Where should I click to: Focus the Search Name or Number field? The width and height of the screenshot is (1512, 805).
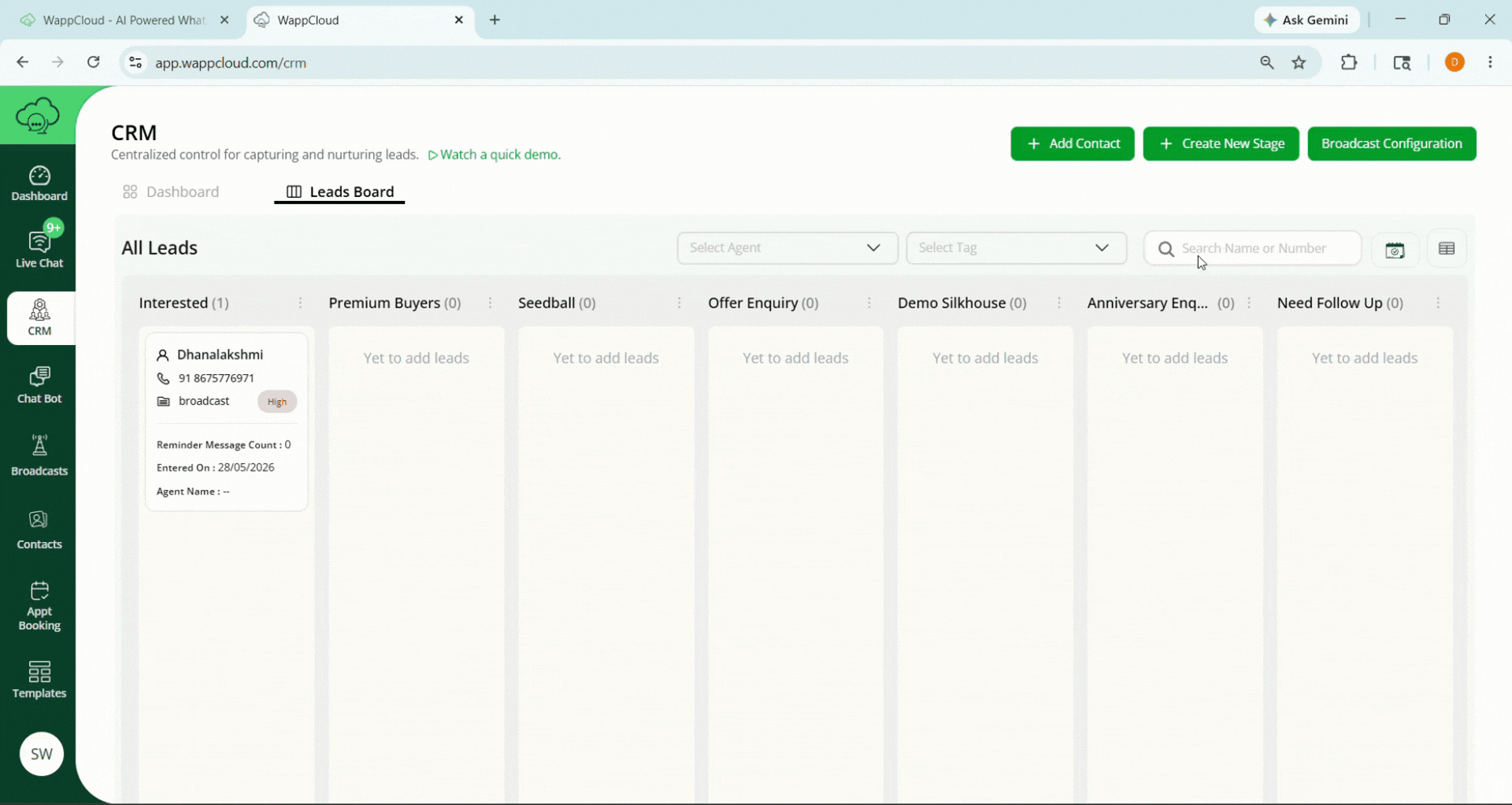[x=1254, y=249]
